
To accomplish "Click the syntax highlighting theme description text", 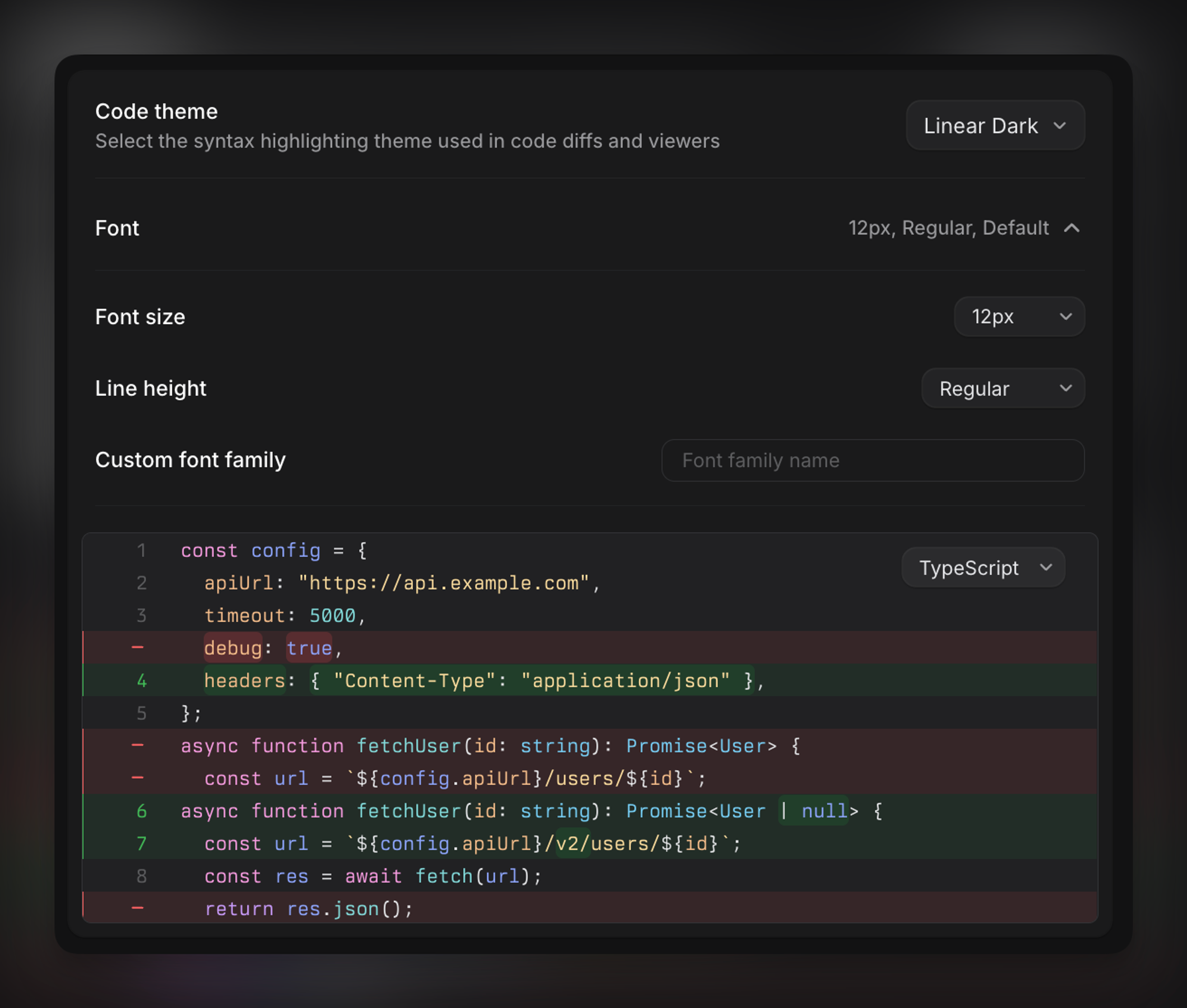I will [407, 141].
